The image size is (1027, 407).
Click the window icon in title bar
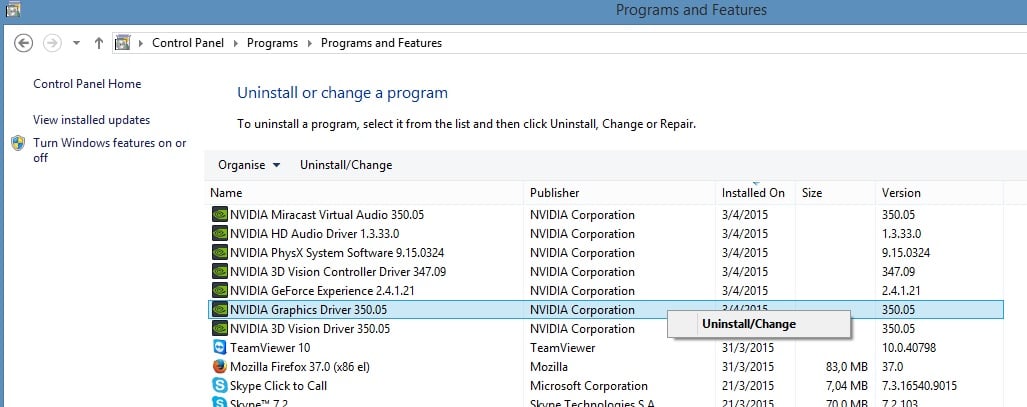tap(13, 9)
